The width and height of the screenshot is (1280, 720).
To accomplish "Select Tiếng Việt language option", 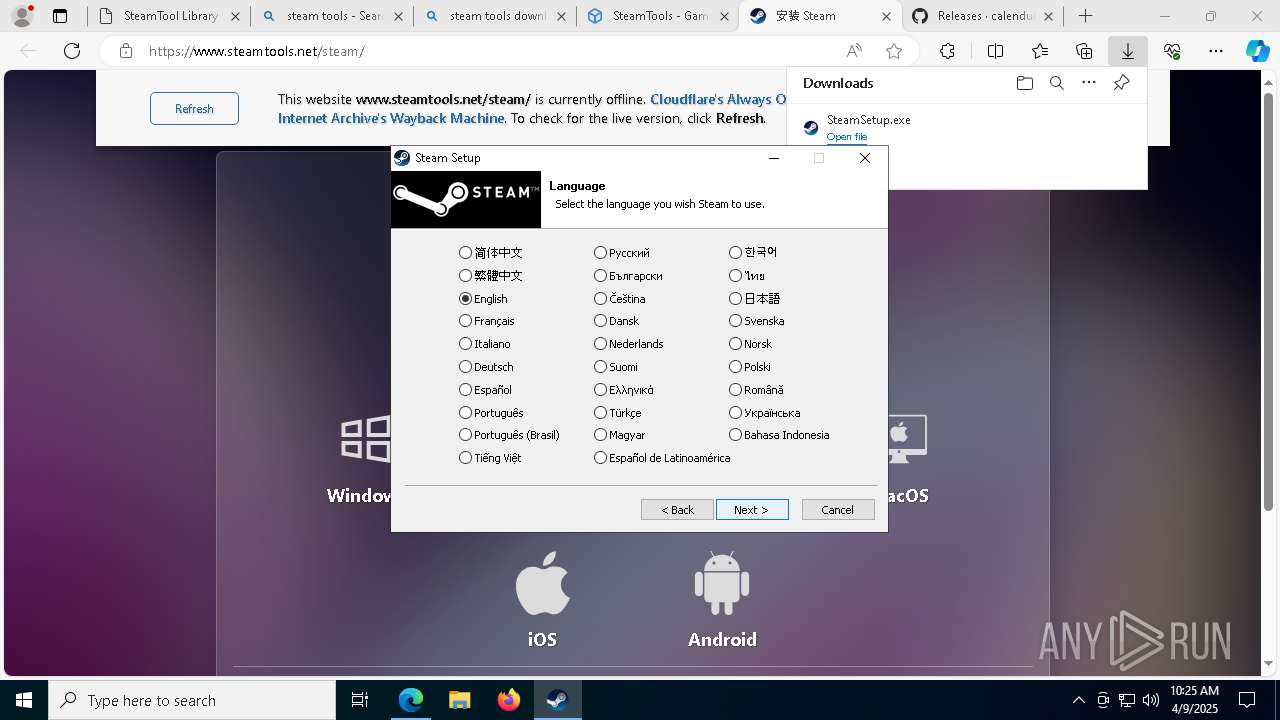I will point(491,458).
